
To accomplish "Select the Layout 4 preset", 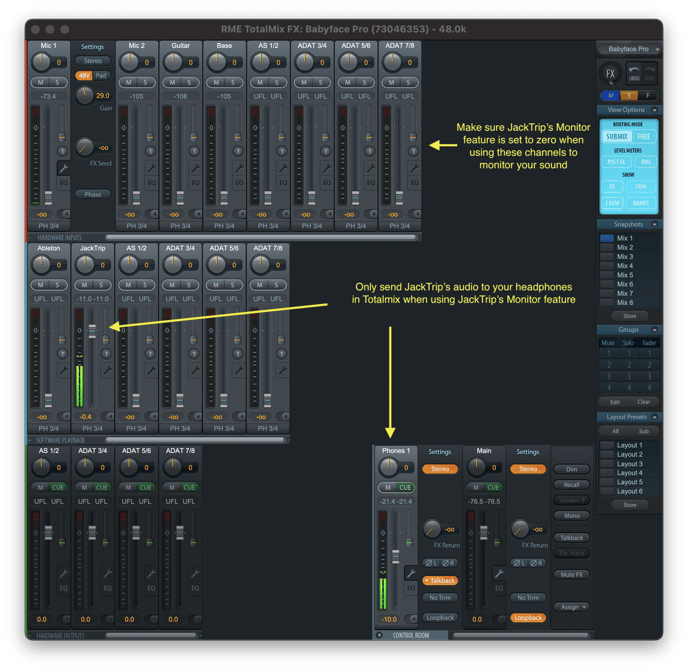I will pyautogui.click(x=629, y=473).
